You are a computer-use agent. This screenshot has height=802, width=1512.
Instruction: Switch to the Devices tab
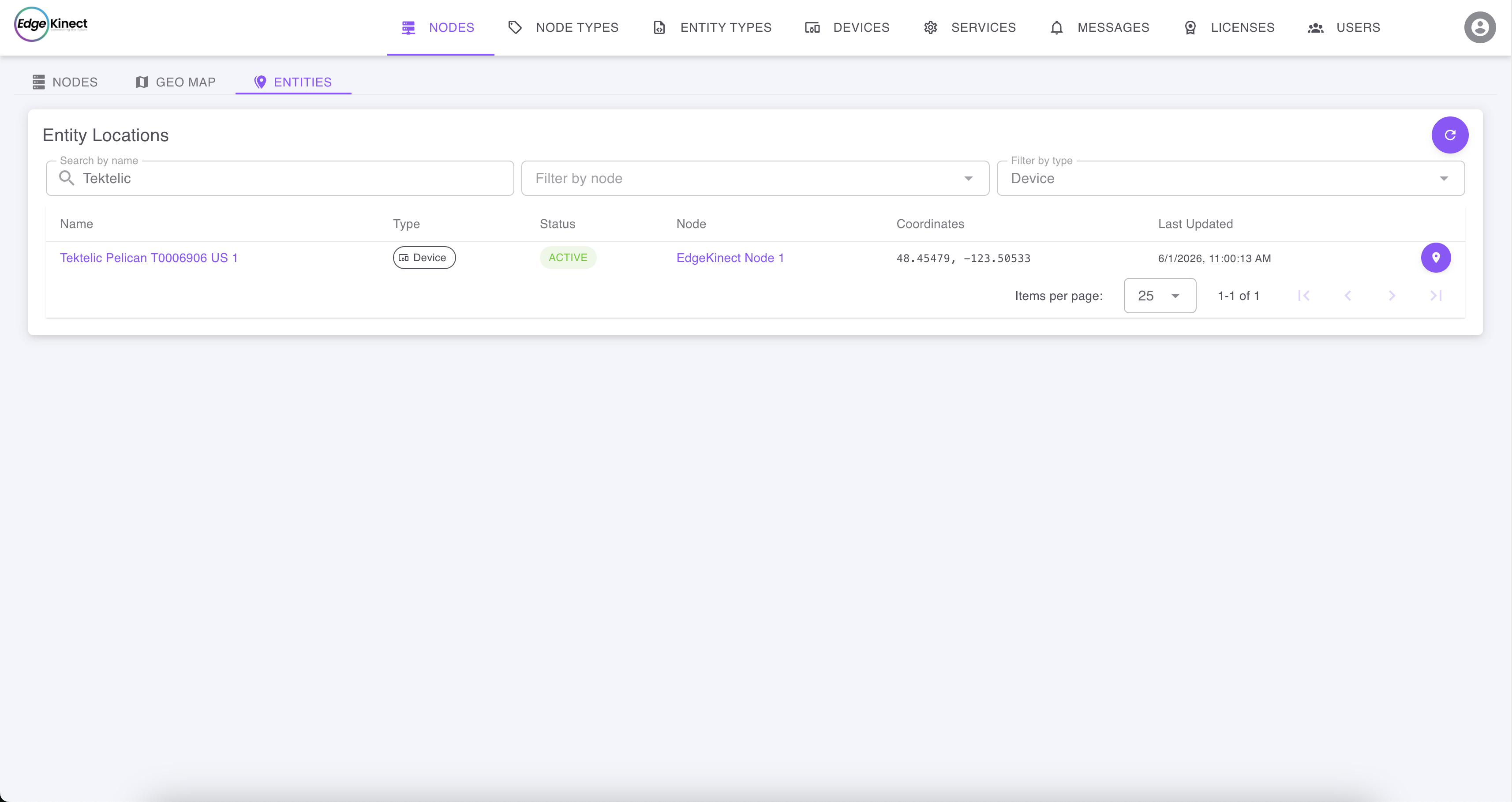tap(847, 28)
